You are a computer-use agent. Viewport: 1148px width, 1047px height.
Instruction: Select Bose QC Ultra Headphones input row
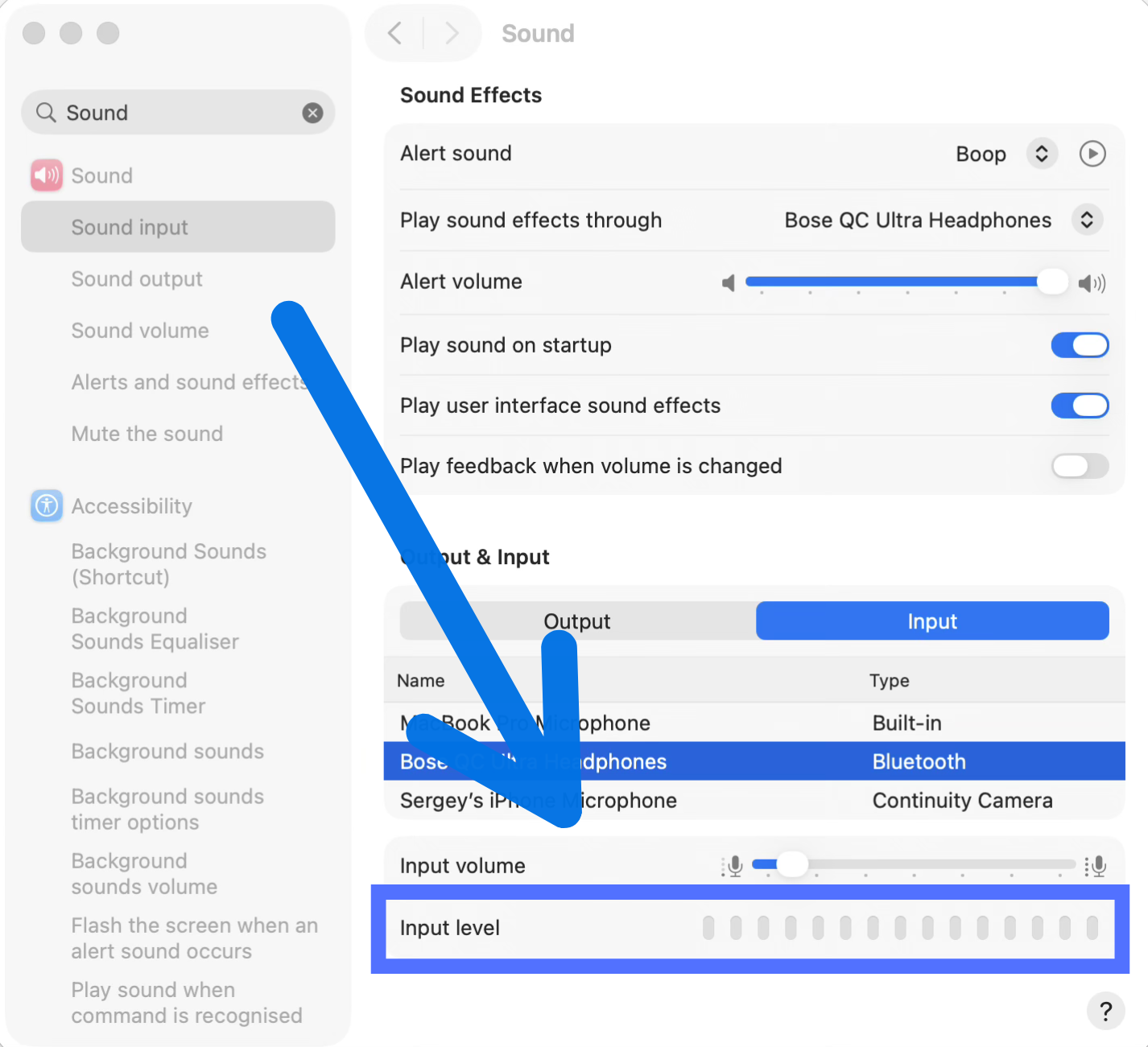(x=754, y=761)
